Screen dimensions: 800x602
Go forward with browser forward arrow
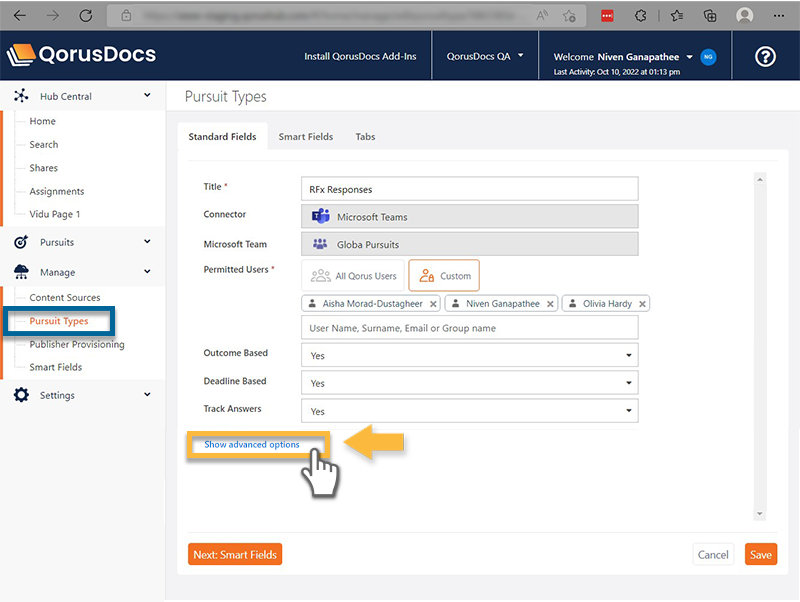pos(53,16)
